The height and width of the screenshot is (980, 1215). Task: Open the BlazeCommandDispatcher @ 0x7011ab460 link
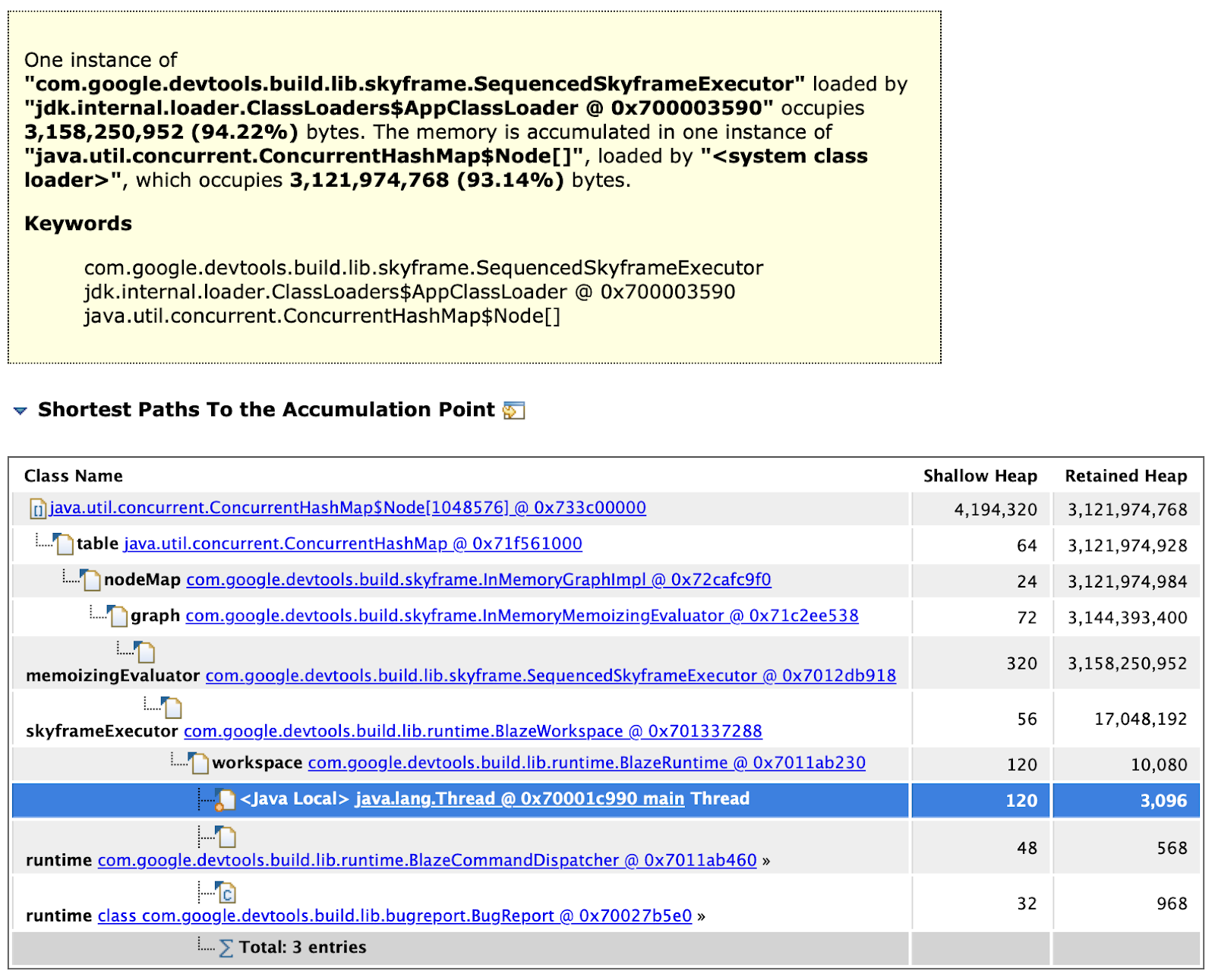pos(428,860)
